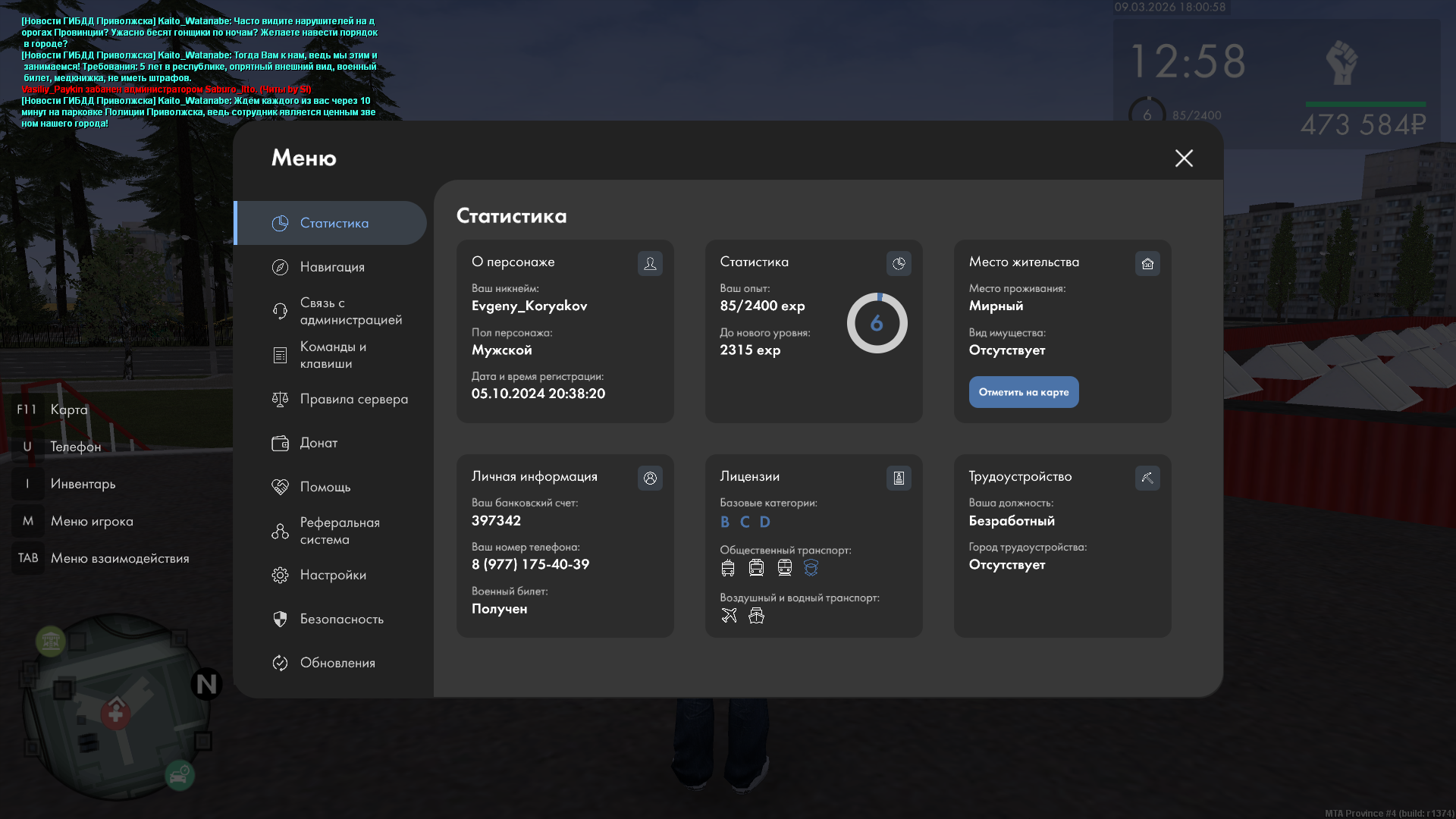Image resolution: width=1456 pixels, height=819 pixels.
Task: Click the profile icon in О персонаже card
Action: click(x=650, y=263)
